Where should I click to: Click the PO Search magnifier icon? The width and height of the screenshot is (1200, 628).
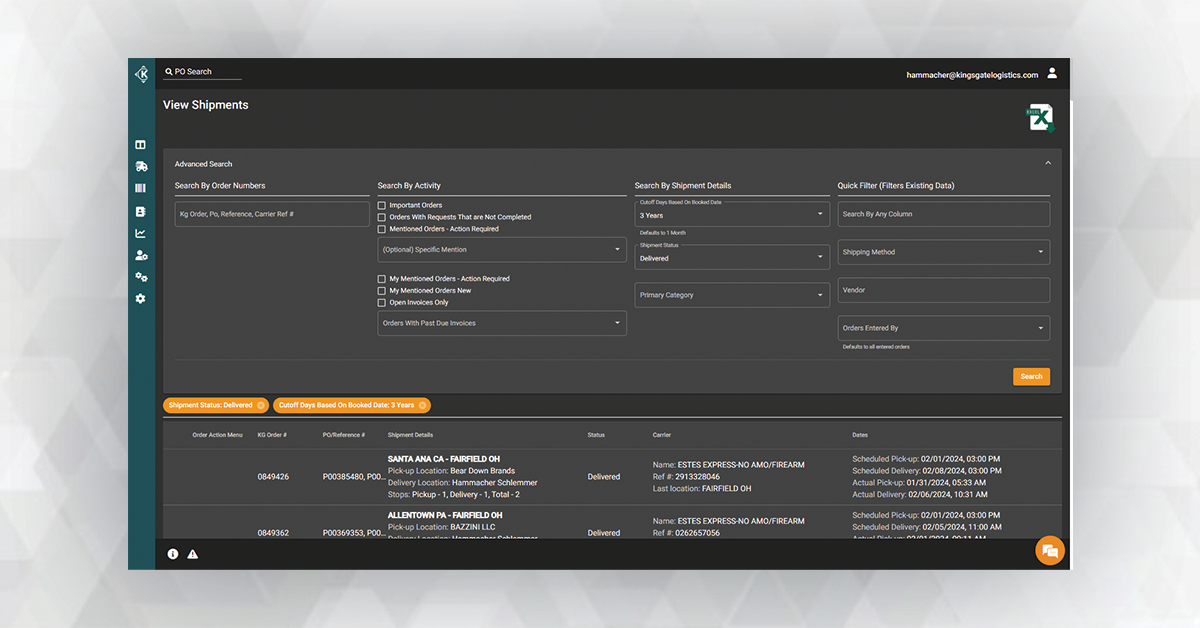click(x=169, y=72)
